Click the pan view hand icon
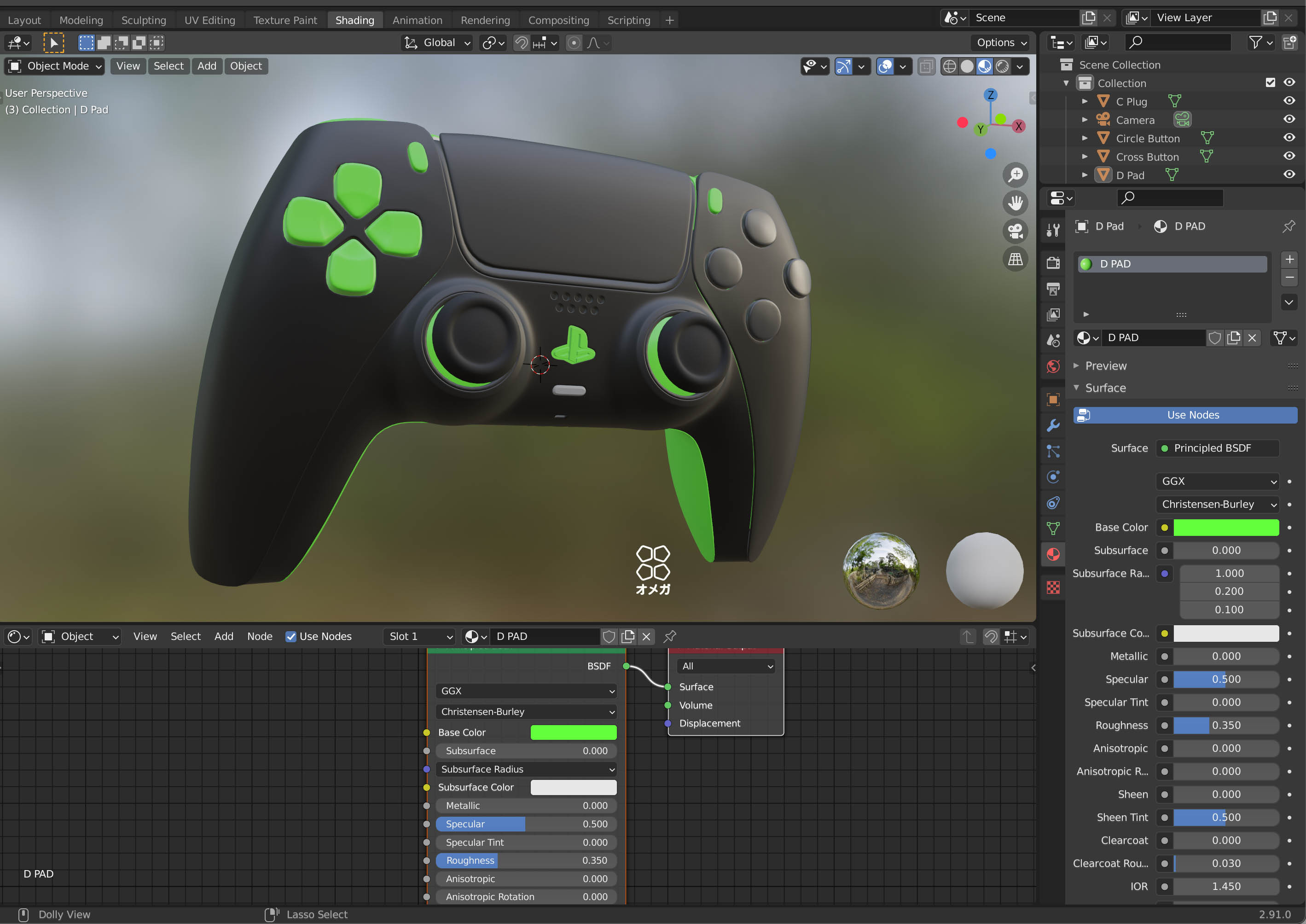Image resolution: width=1306 pixels, height=924 pixels. point(1016,203)
